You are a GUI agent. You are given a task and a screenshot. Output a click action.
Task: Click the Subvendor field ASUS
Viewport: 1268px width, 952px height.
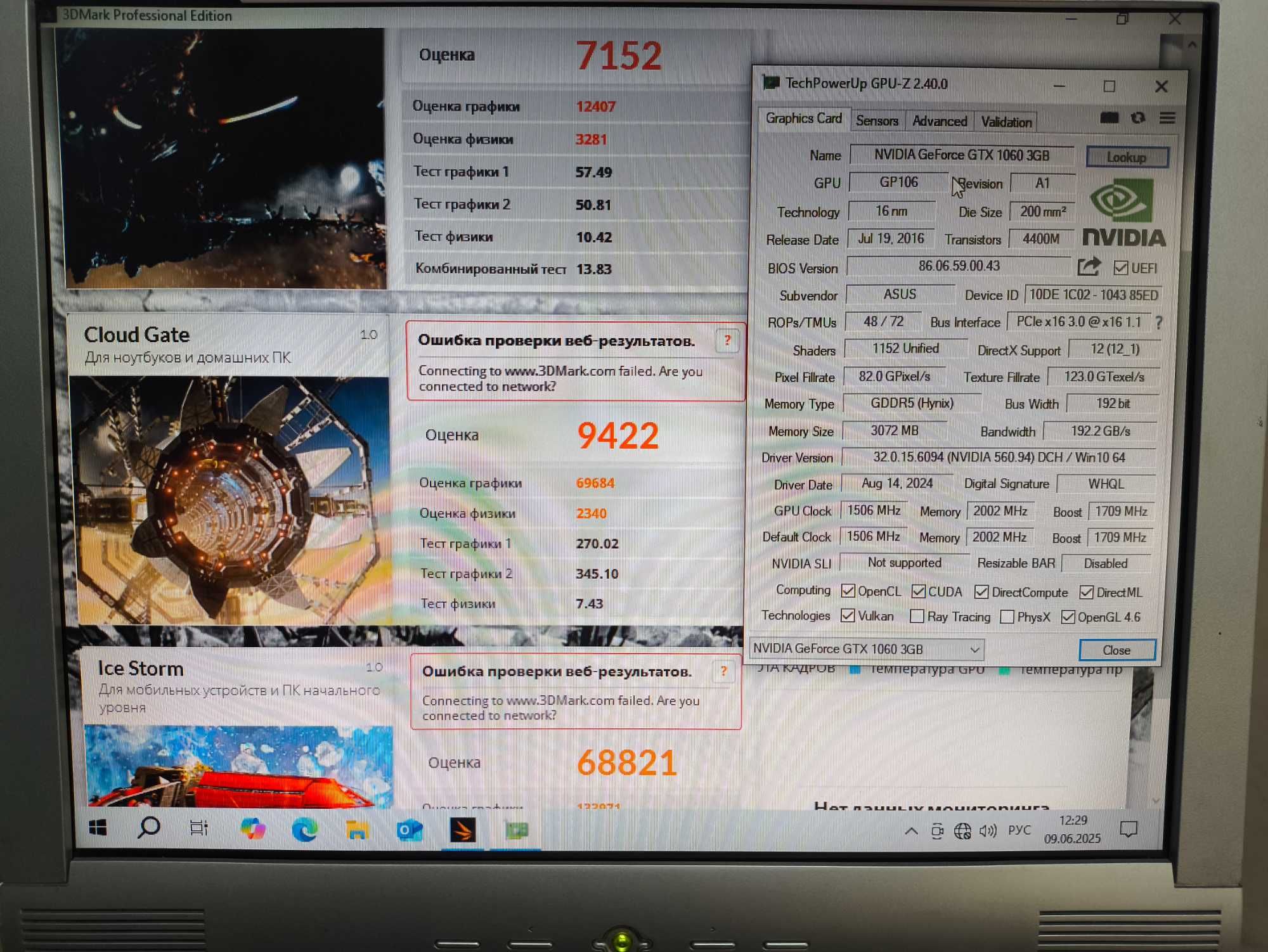coord(900,294)
